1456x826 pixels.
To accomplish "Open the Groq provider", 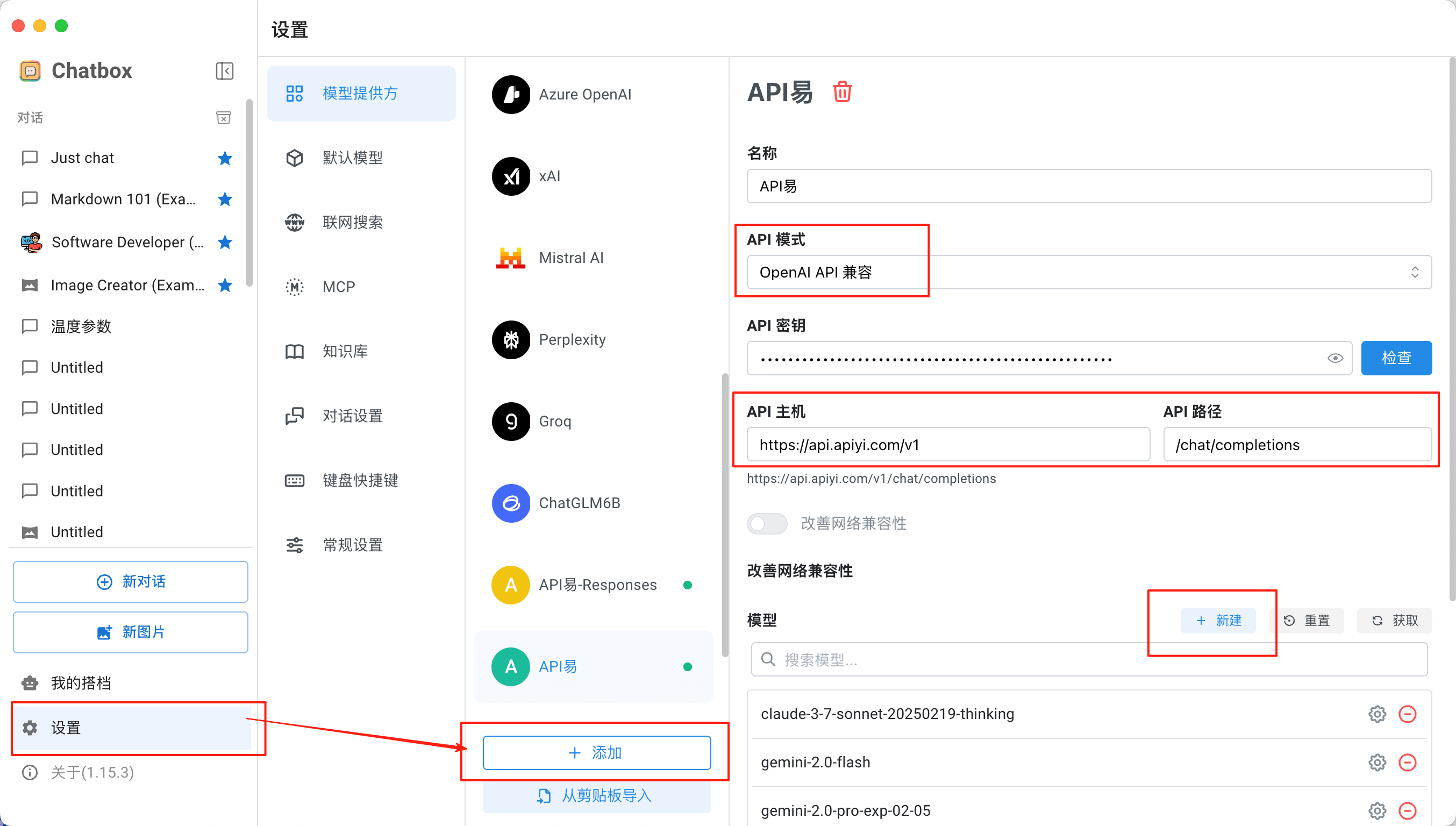I will pyautogui.click(x=554, y=422).
